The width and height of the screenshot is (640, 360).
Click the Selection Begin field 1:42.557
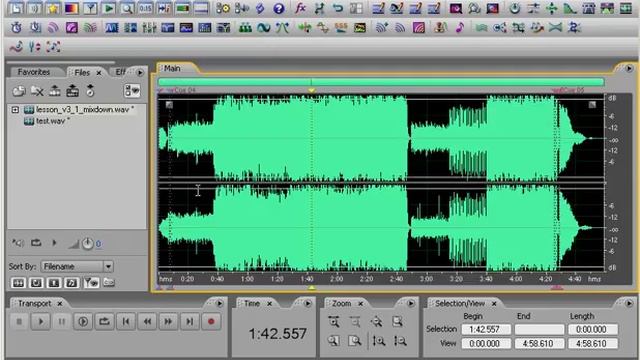(486, 329)
